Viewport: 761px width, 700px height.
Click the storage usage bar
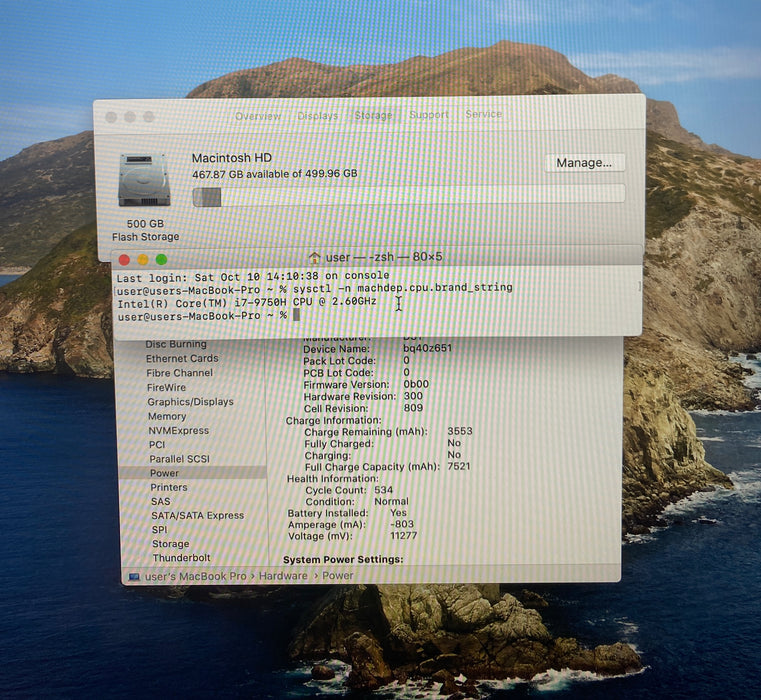(409, 197)
